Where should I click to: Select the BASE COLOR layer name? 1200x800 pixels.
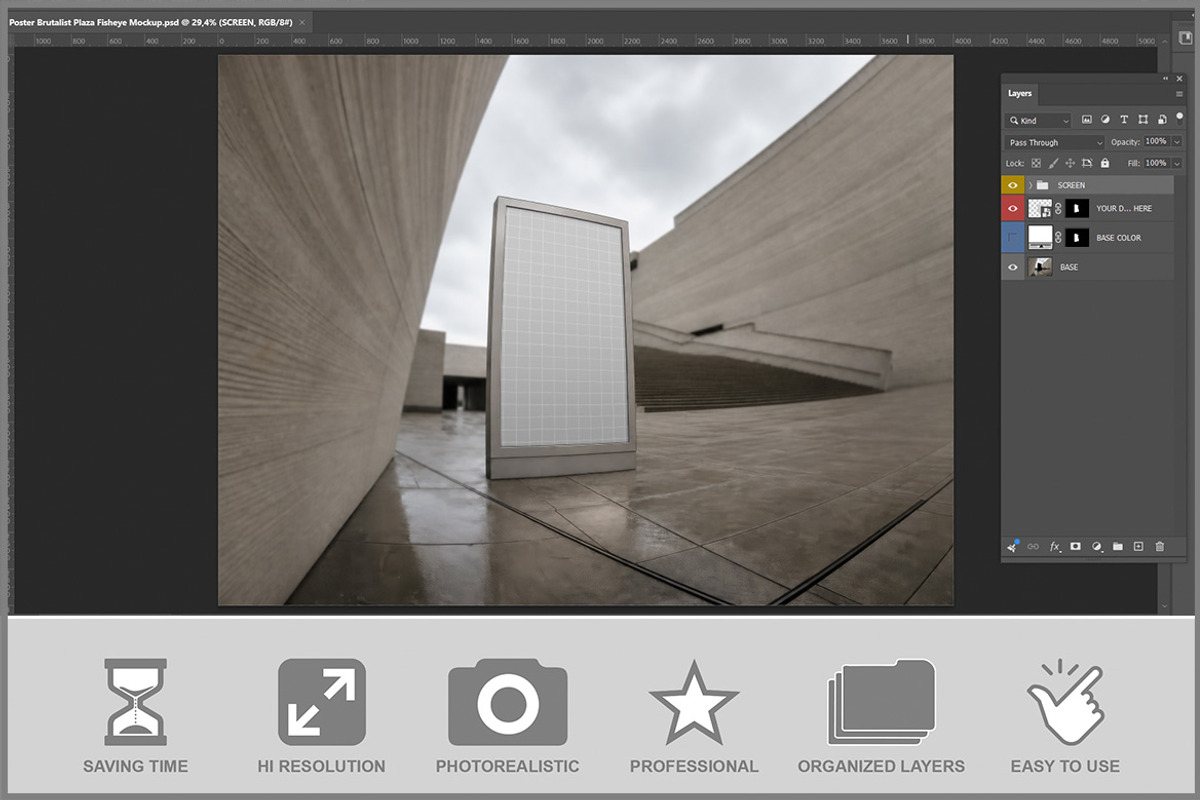1119,238
